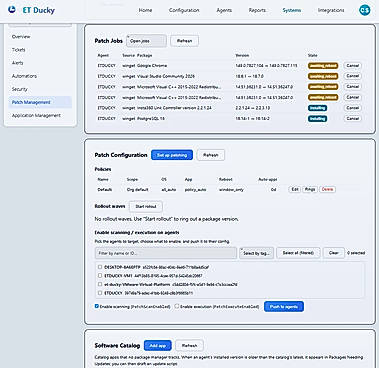
Task: Select Security in the sidebar
Action: [x=20, y=89]
